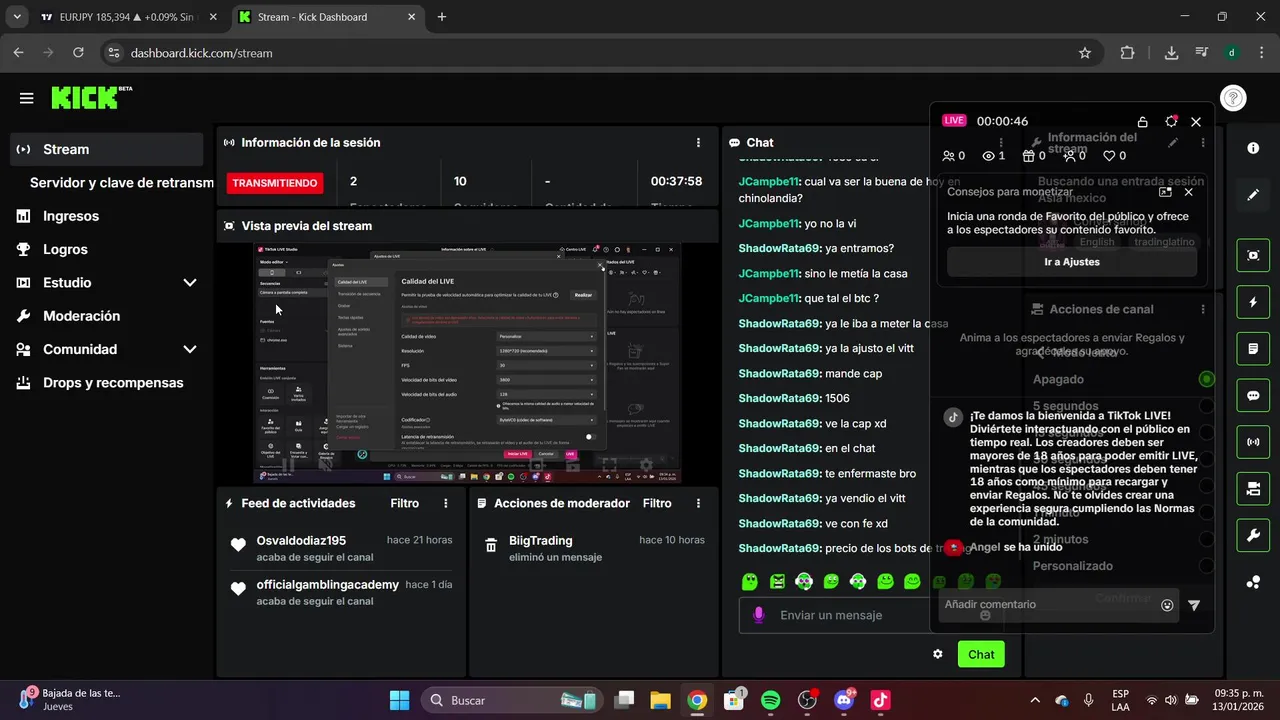Click the lock icon in TikTok LIVE overlay
The height and width of the screenshot is (720, 1280).
(1143, 121)
